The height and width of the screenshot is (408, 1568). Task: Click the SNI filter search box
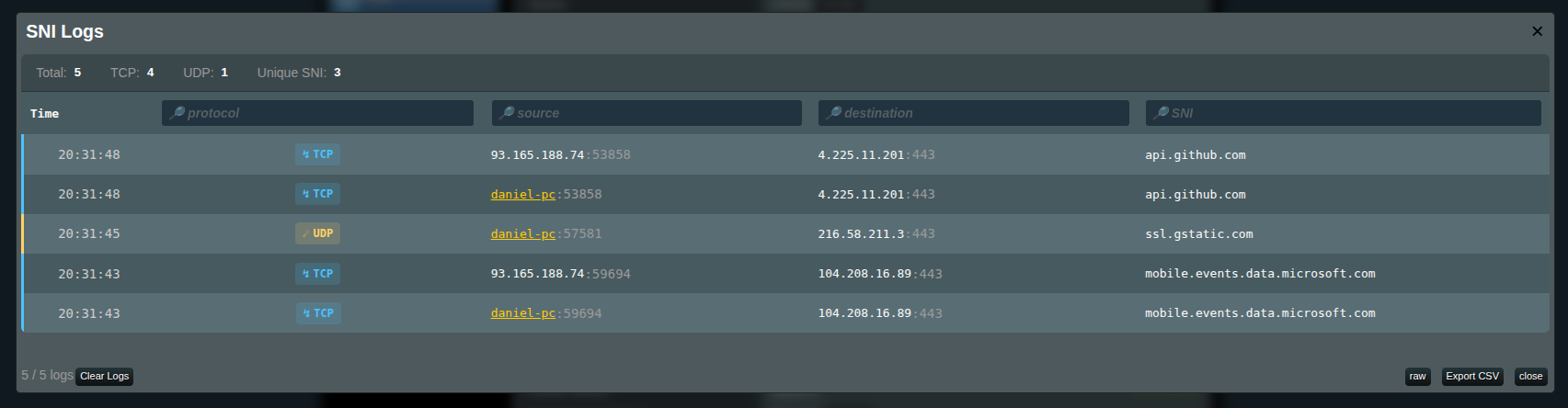coord(1343,113)
